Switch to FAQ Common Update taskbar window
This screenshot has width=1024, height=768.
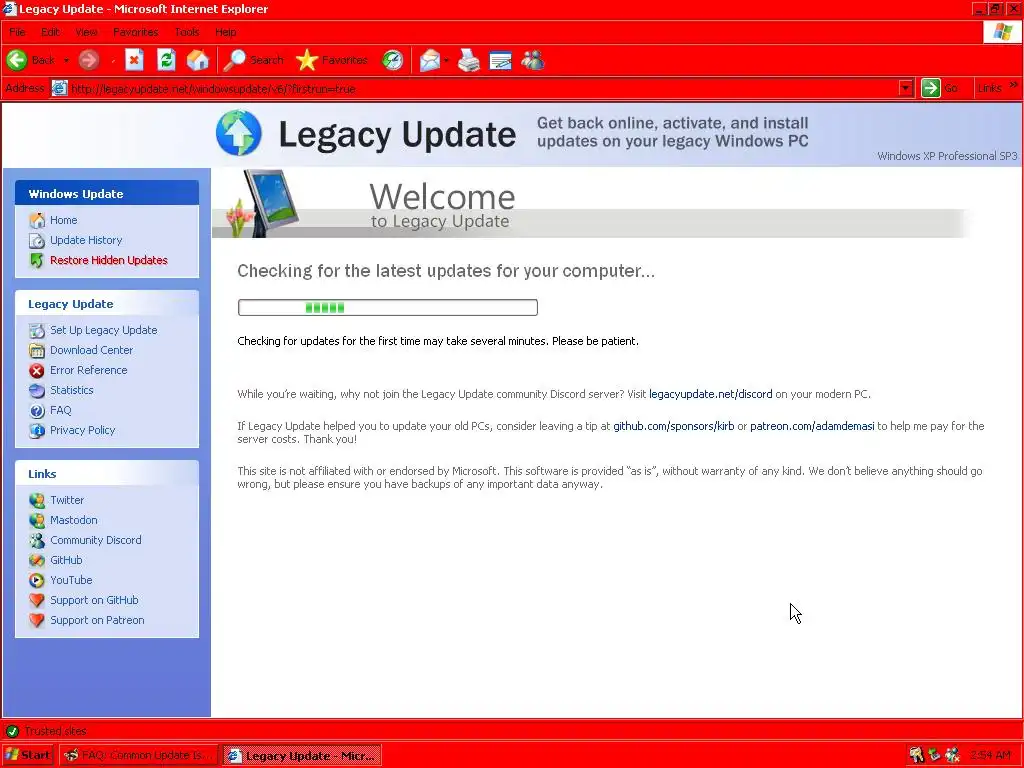tap(139, 756)
